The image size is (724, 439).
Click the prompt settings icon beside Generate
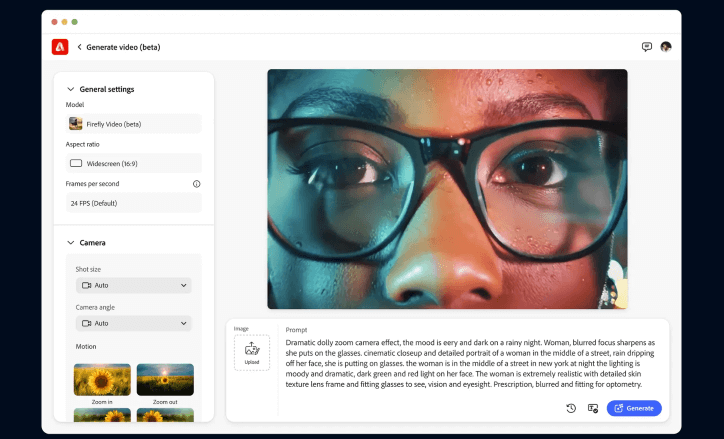(593, 408)
